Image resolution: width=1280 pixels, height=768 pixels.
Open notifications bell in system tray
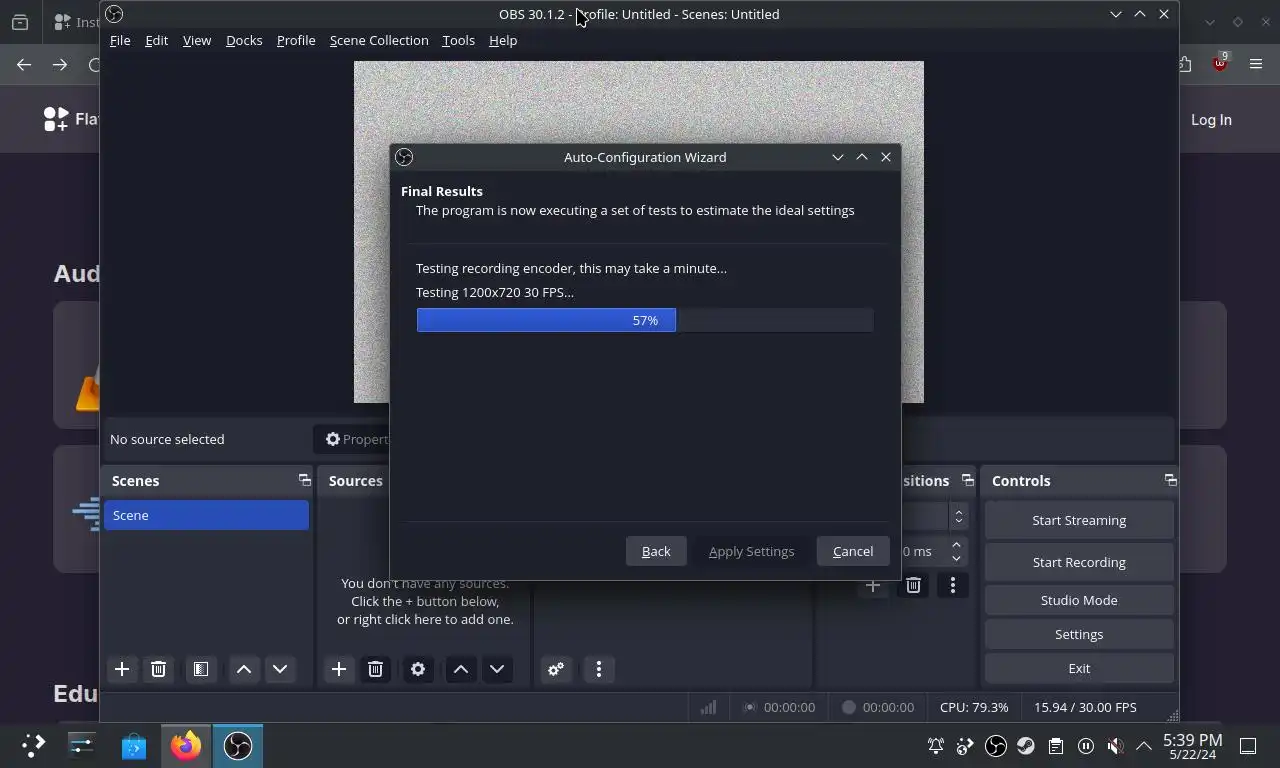click(936, 746)
